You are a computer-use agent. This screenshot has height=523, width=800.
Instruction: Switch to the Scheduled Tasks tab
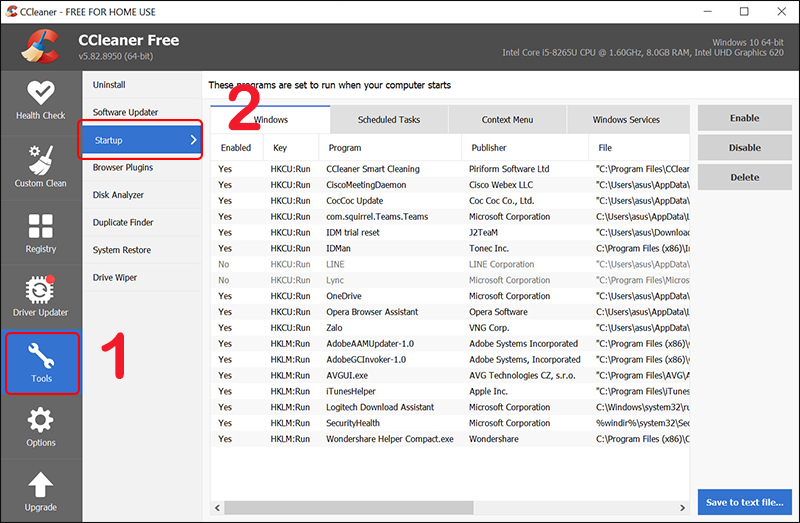(x=389, y=119)
